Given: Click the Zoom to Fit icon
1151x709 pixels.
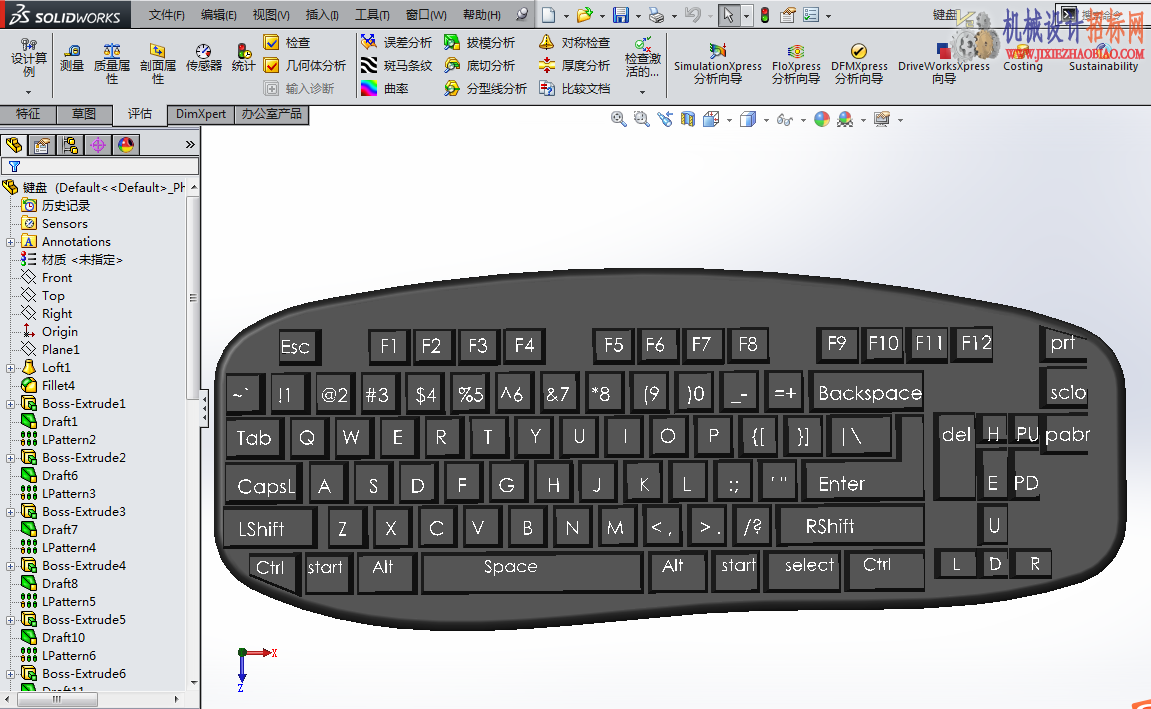Looking at the screenshot, I should pos(619,119).
